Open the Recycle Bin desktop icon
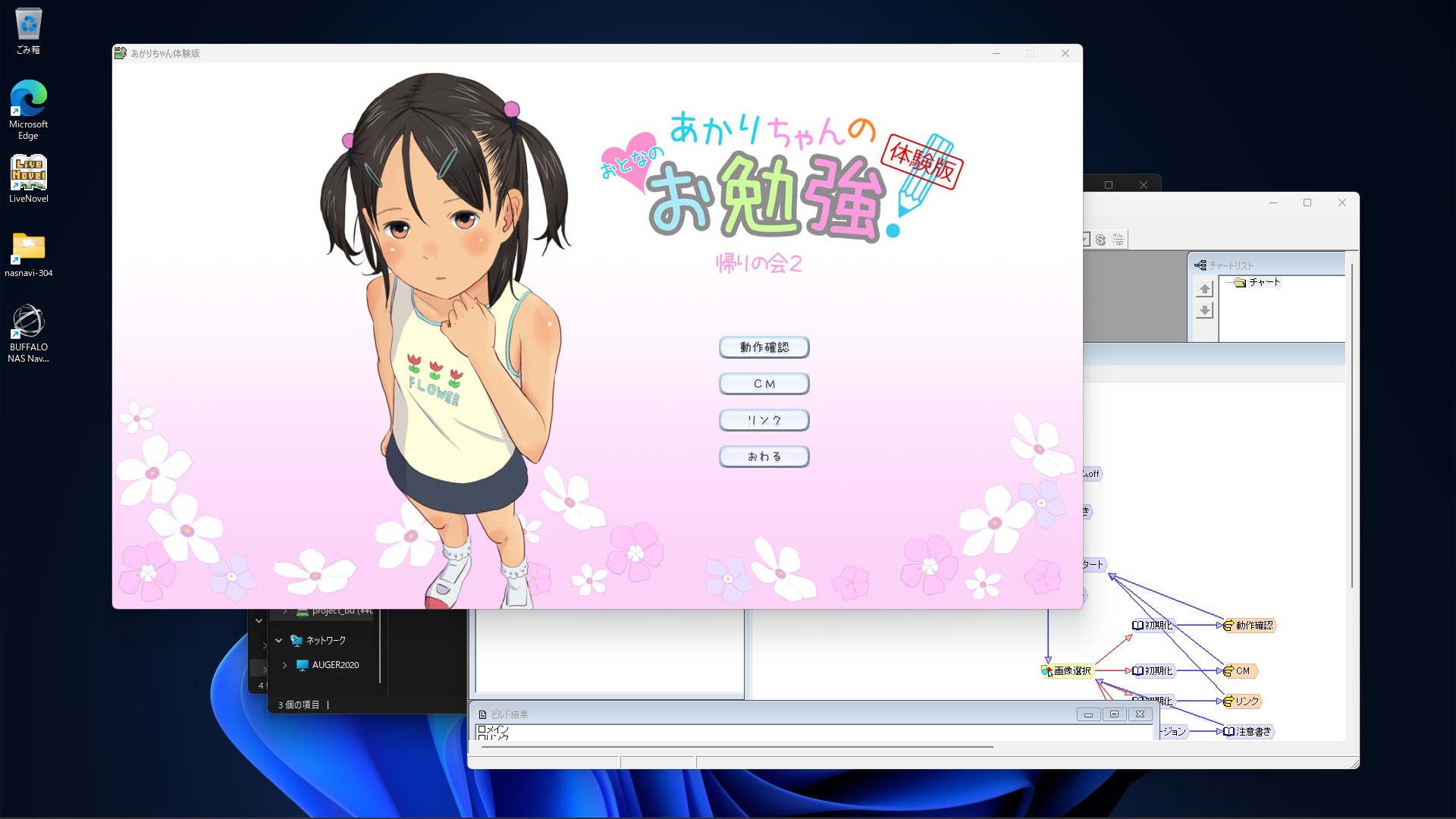Screen dimensions: 1456x819 (28, 31)
